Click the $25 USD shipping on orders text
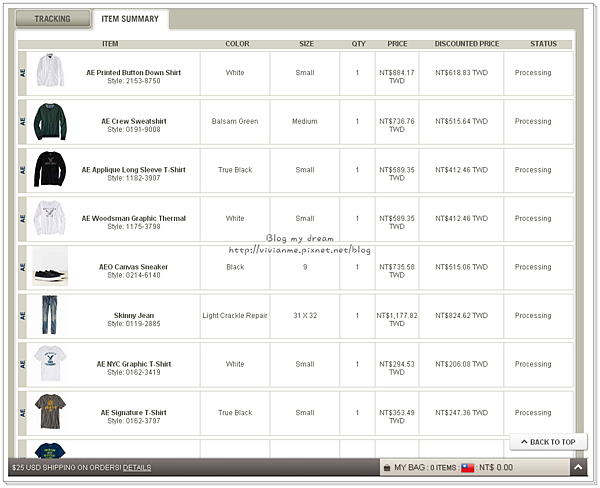This screenshot has width=600, height=488. coord(67,467)
